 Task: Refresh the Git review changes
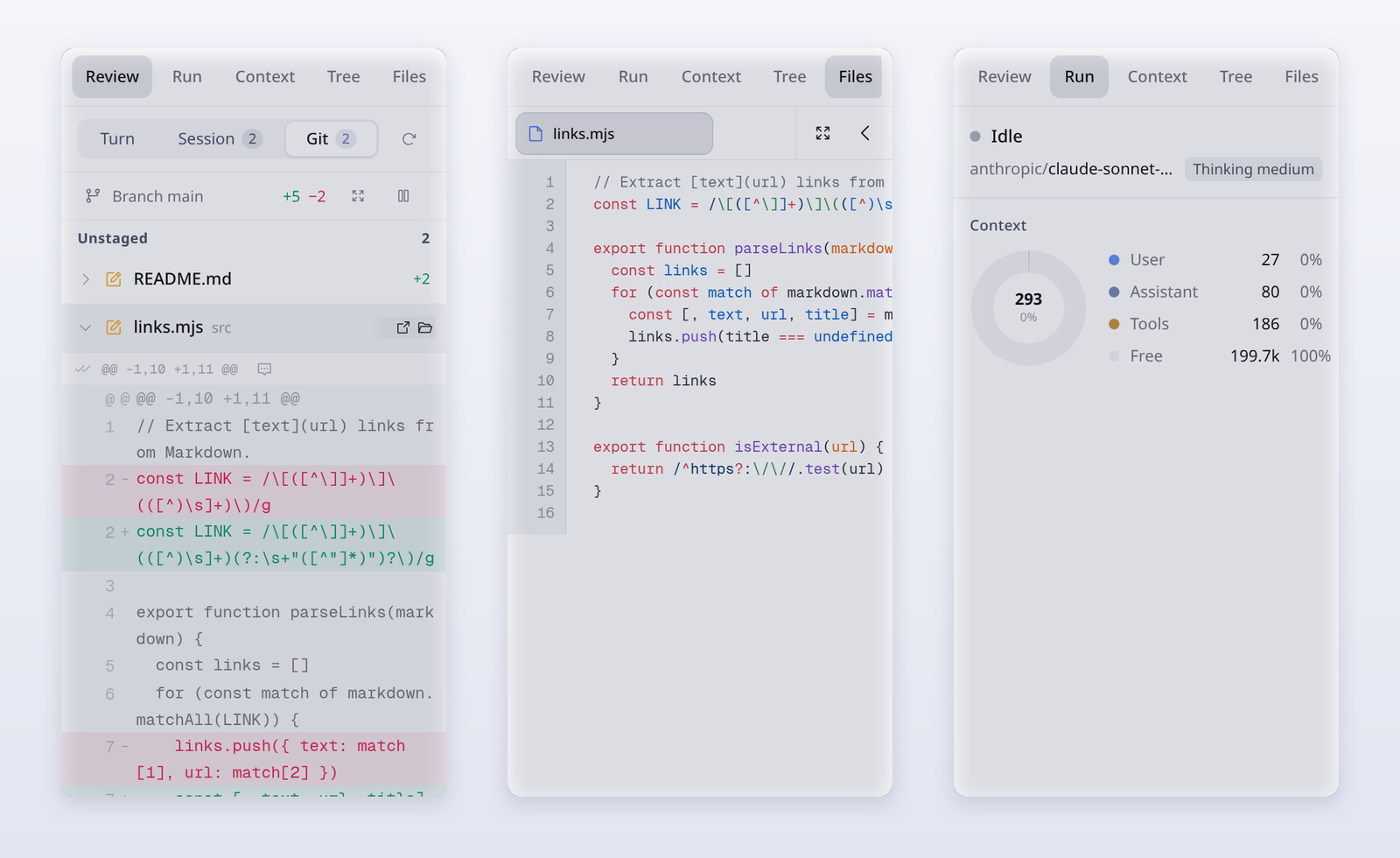point(409,138)
